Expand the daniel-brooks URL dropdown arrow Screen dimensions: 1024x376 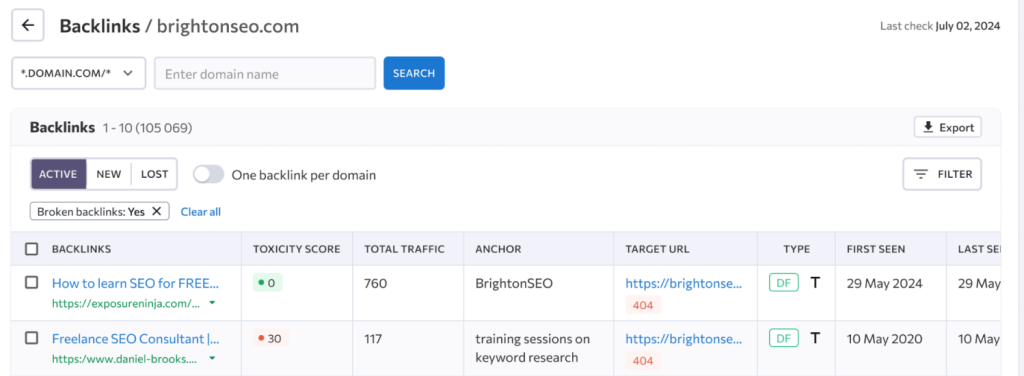212,358
